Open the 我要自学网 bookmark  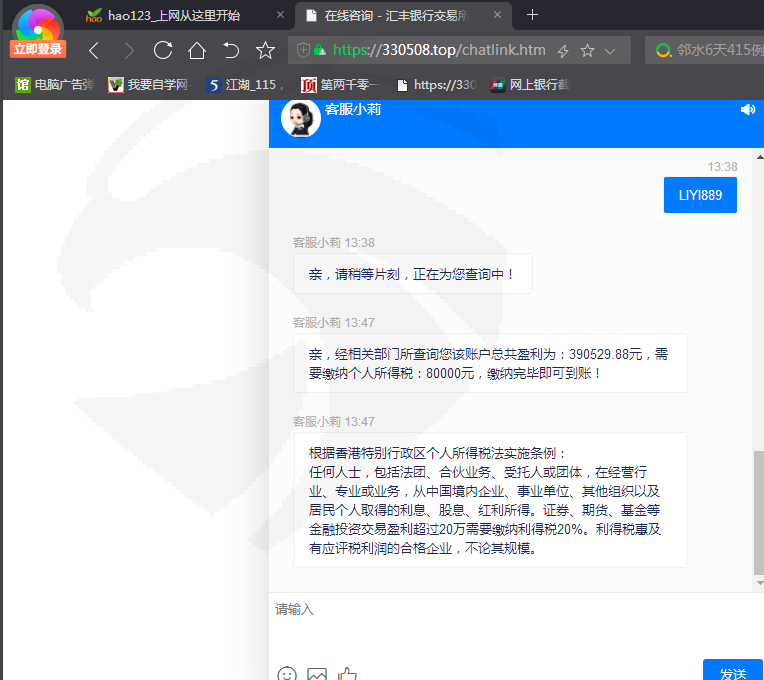coord(148,85)
